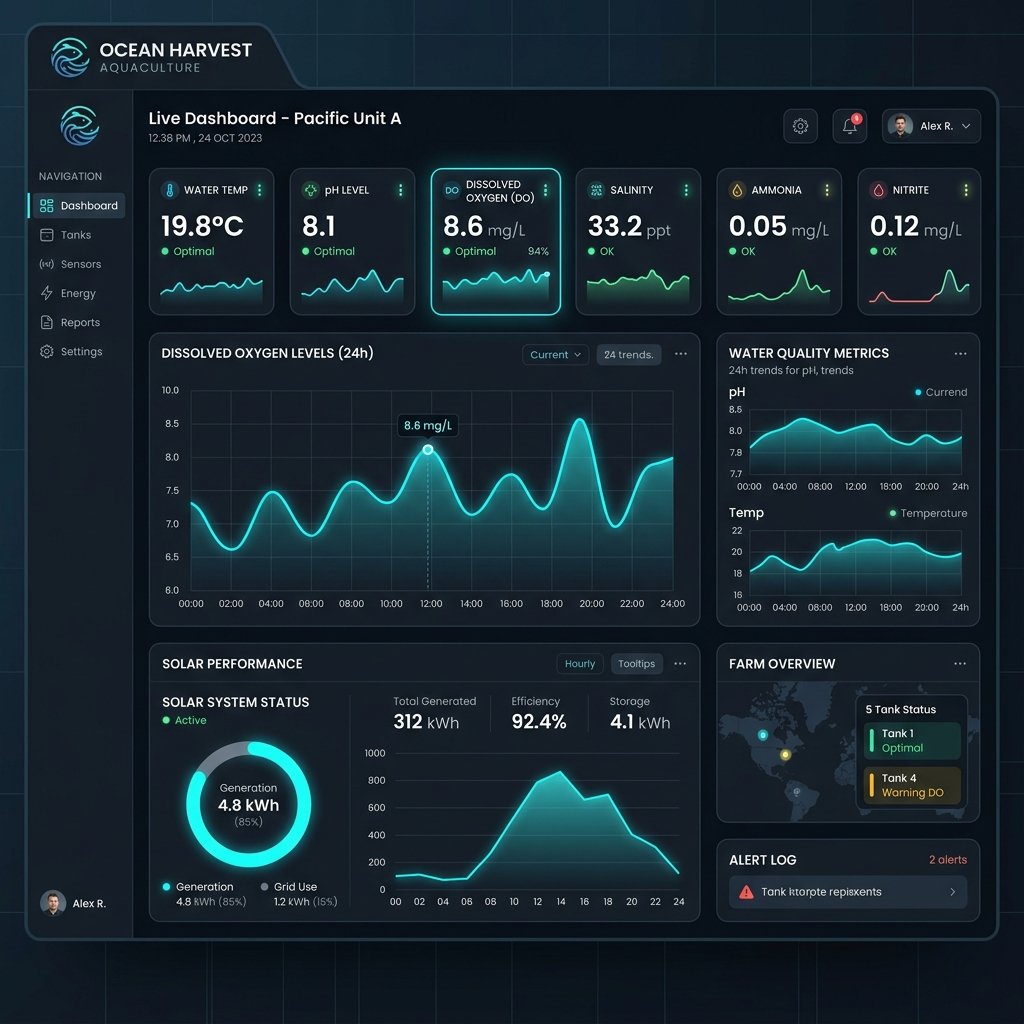Open the notifications bell
Viewport: 1024px width, 1024px height.
click(850, 126)
